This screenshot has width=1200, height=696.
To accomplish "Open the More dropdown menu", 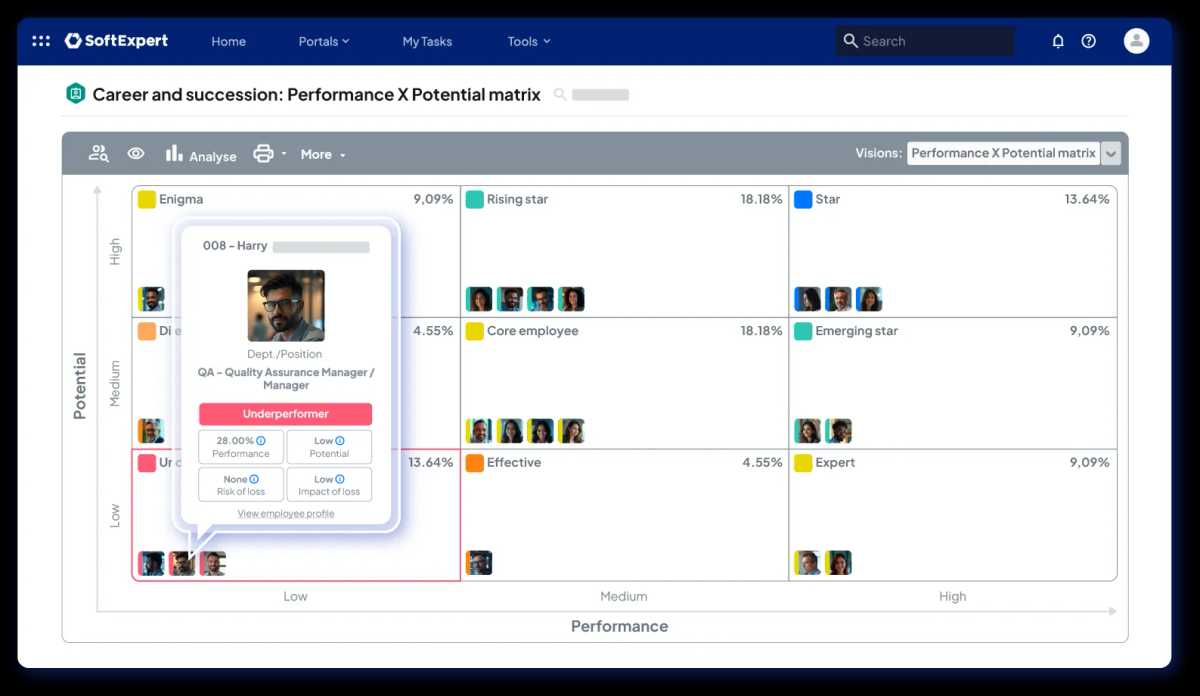I will pos(322,155).
